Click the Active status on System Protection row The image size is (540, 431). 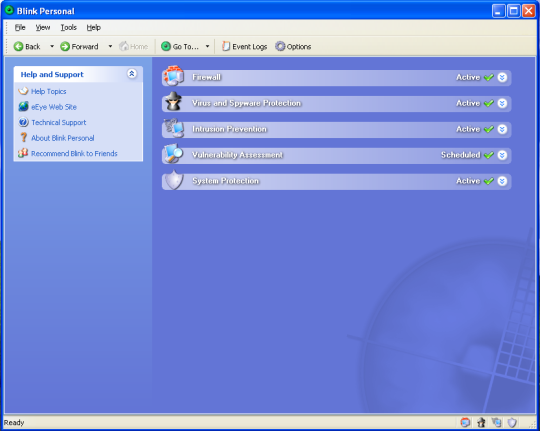tap(468, 181)
